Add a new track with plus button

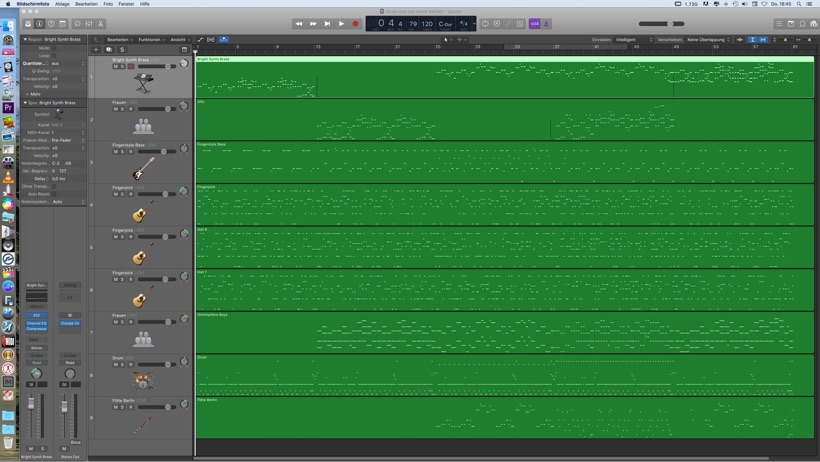[96, 50]
